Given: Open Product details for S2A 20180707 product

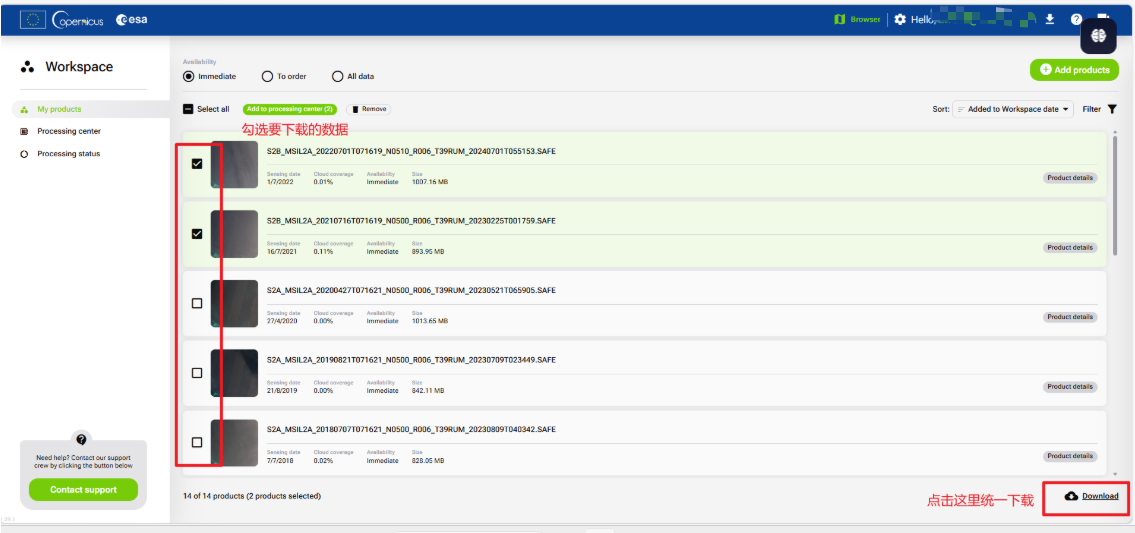Looking at the screenshot, I should pos(1070,456).
